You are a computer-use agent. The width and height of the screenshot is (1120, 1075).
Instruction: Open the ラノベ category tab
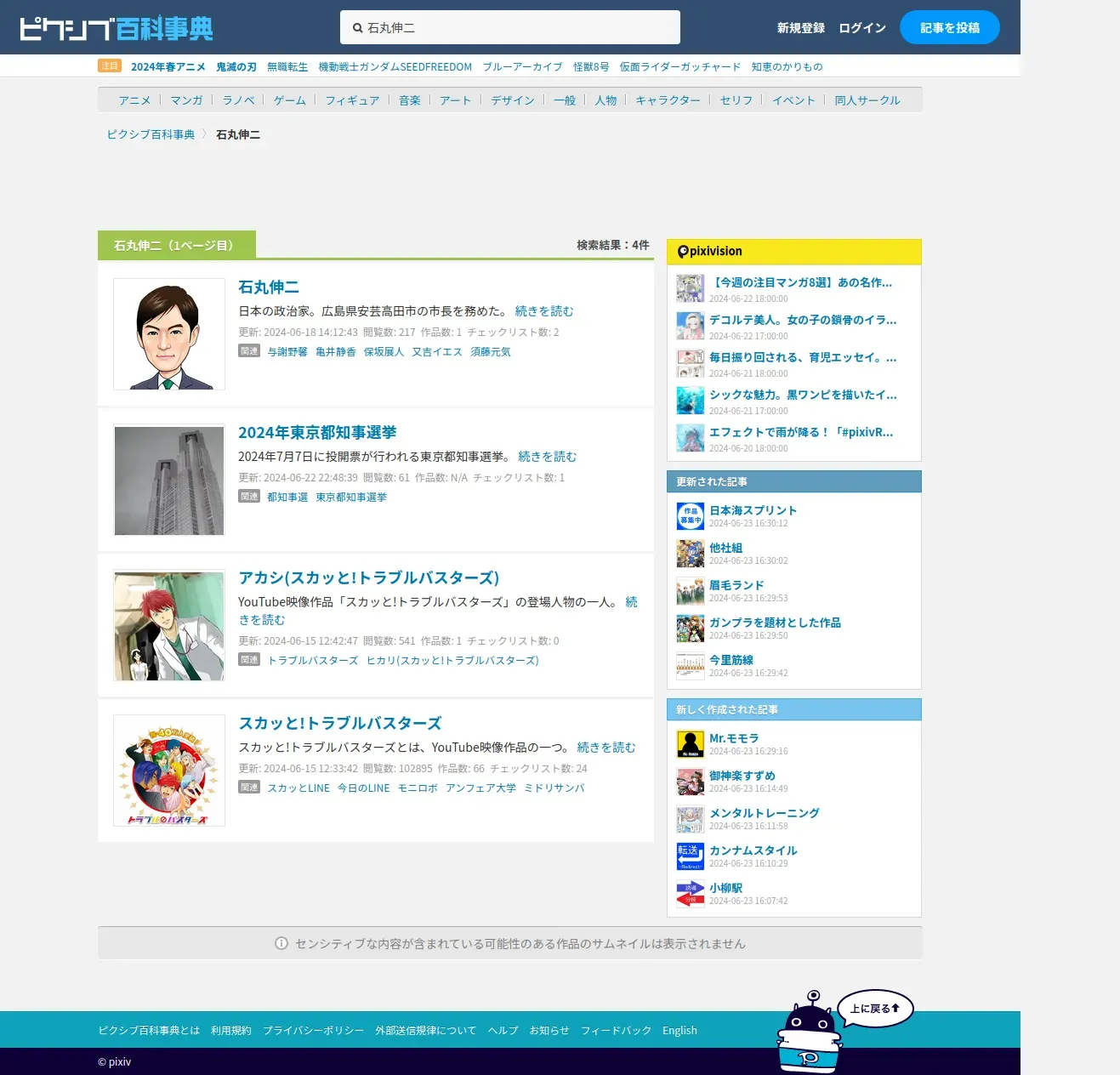pos(238,100)
